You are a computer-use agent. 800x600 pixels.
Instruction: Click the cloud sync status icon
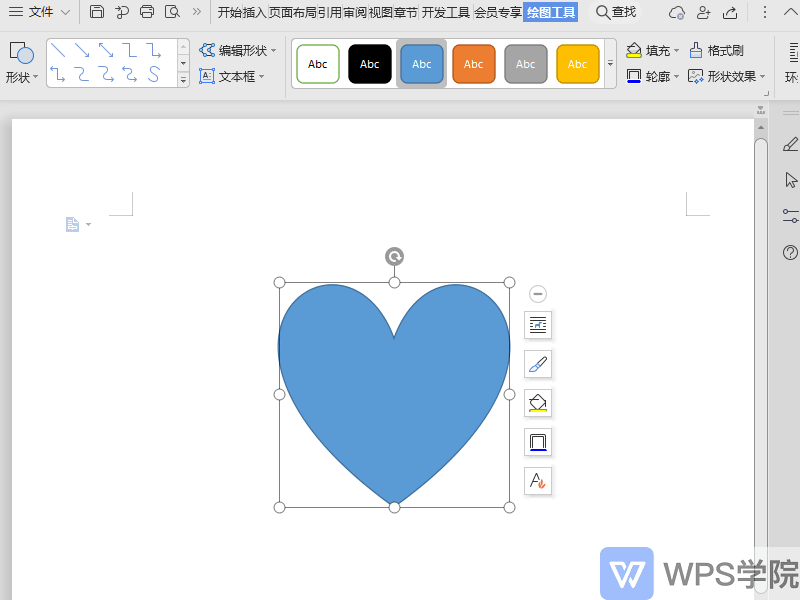677,12
